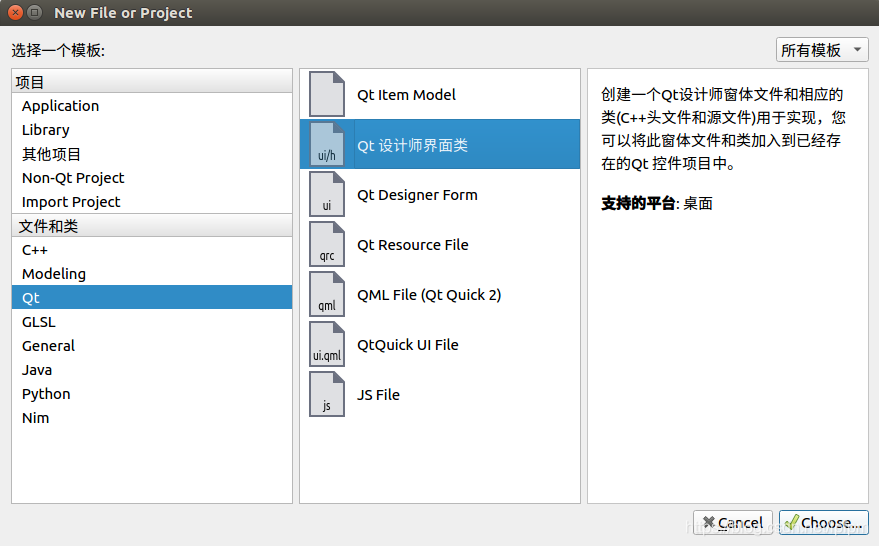Select 其他项目 category
This screenshot has width=879, height=546.
pyautogui.click(x=152, y=154)
